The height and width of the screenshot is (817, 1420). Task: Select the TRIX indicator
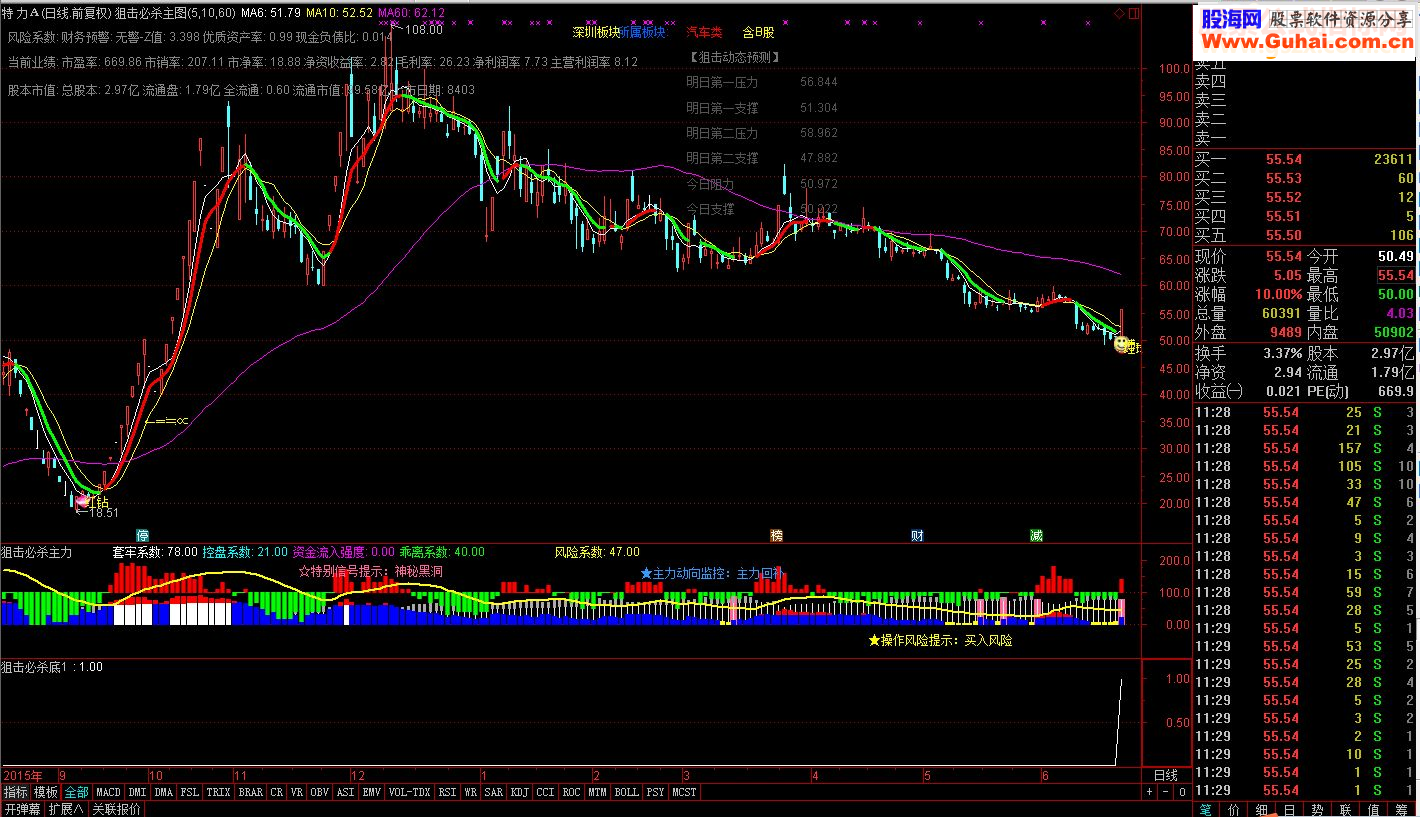218,792
